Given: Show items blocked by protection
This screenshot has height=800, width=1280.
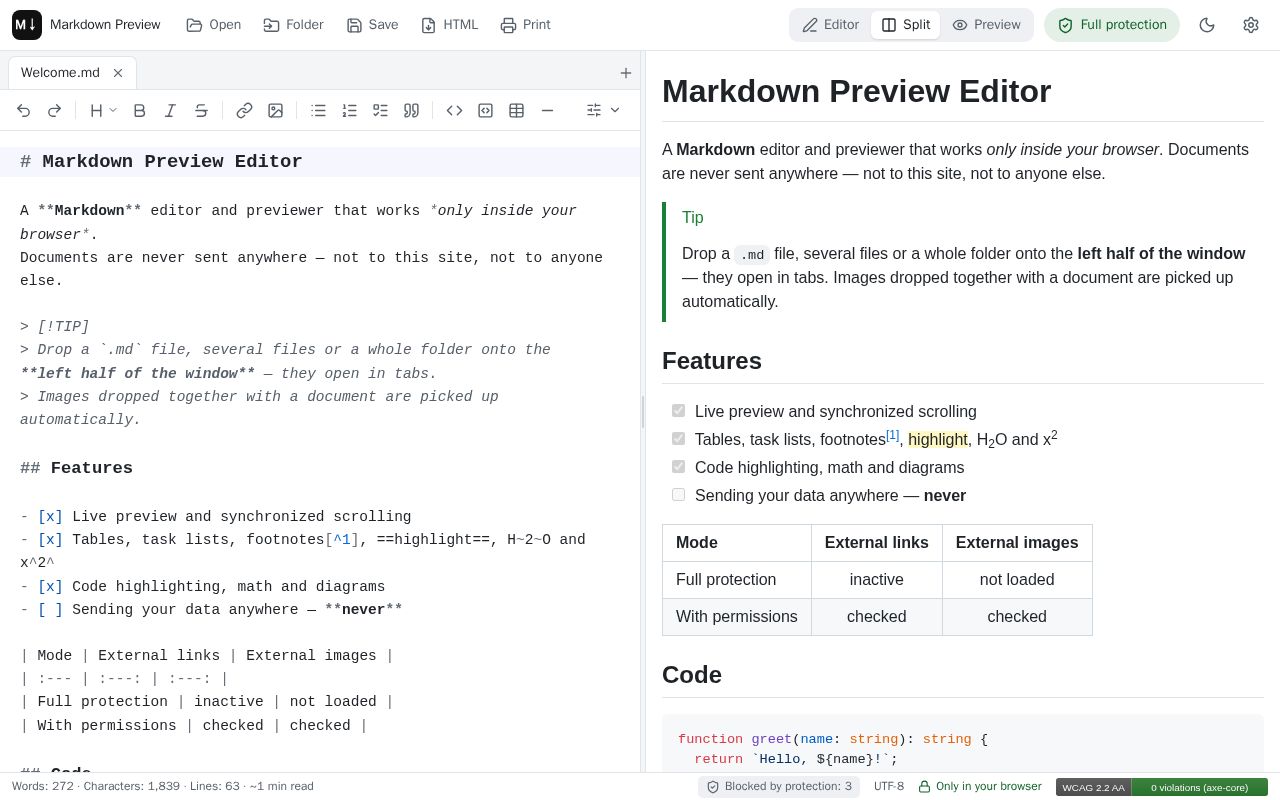Looking at the screenshot, I should 779,787.
